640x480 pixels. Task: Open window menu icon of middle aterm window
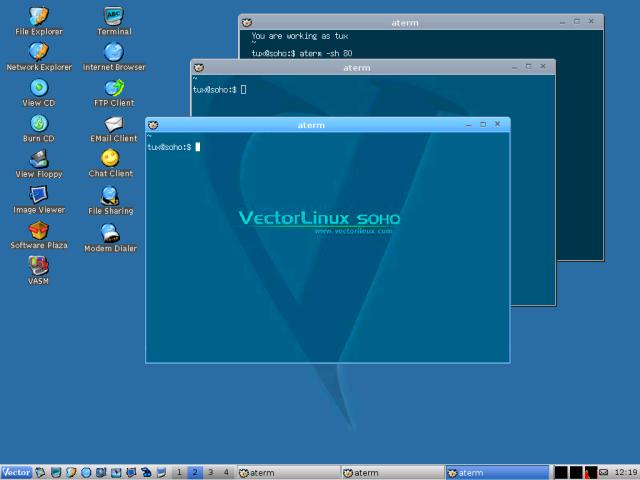(x=199, y=67)
